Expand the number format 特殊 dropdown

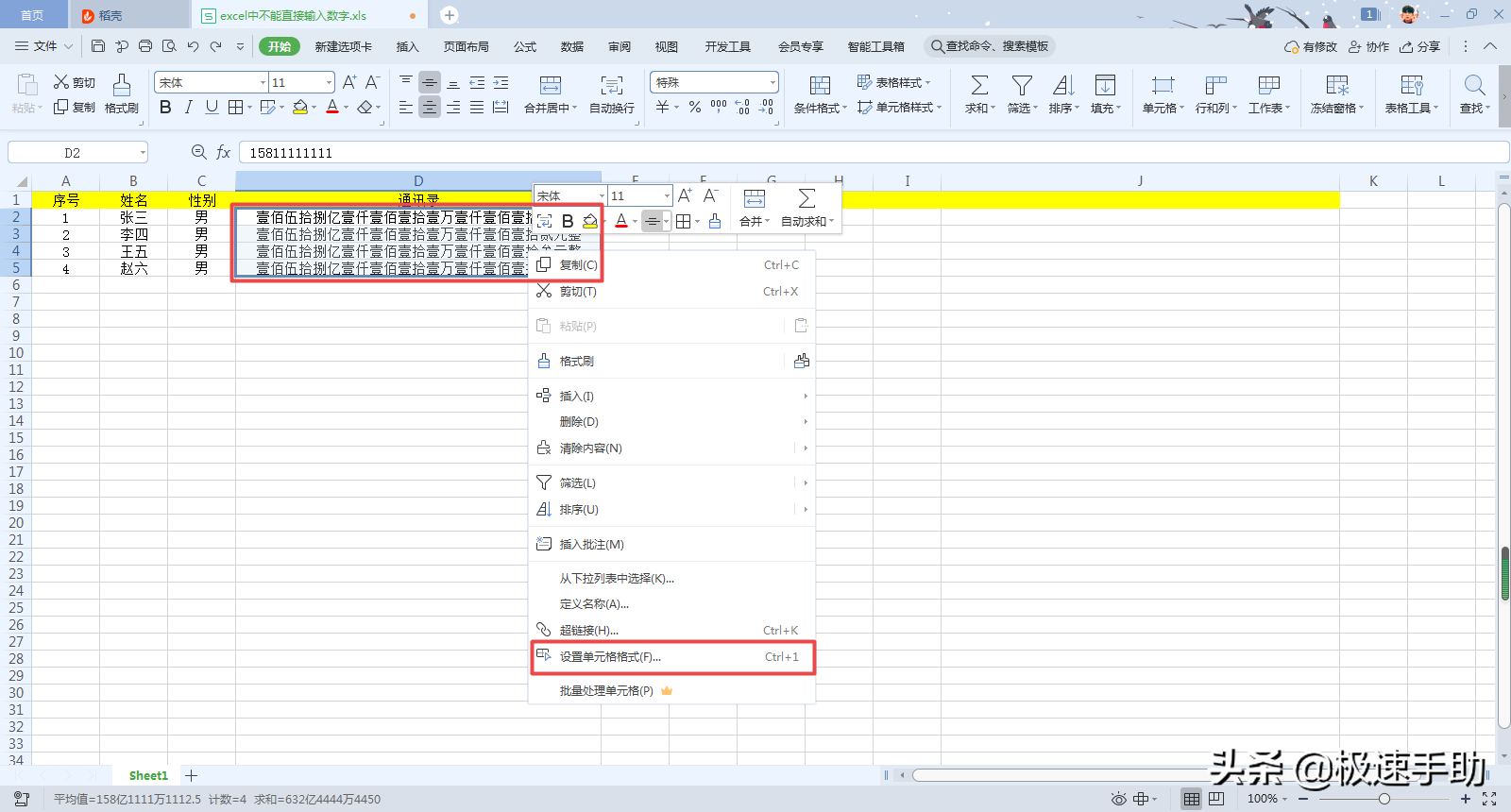[772, 83]
